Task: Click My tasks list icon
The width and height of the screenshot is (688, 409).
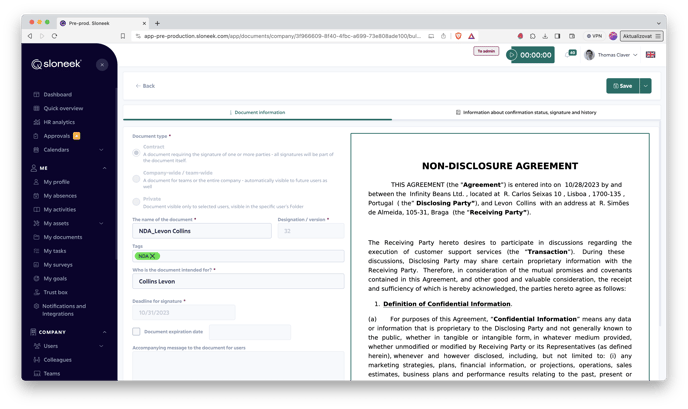Action: pos(36,251)
